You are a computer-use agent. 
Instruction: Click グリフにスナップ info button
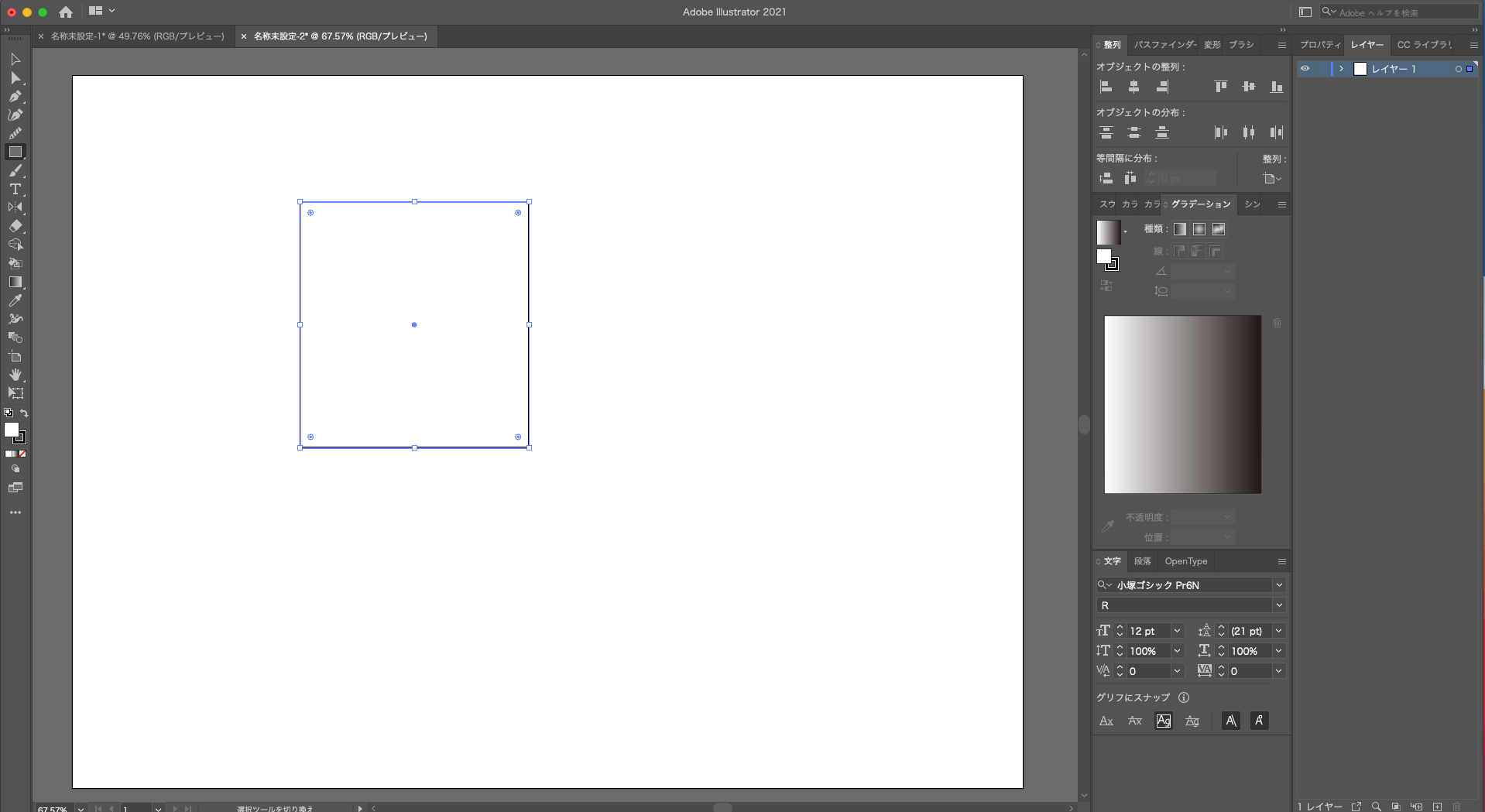point(1183,697)
